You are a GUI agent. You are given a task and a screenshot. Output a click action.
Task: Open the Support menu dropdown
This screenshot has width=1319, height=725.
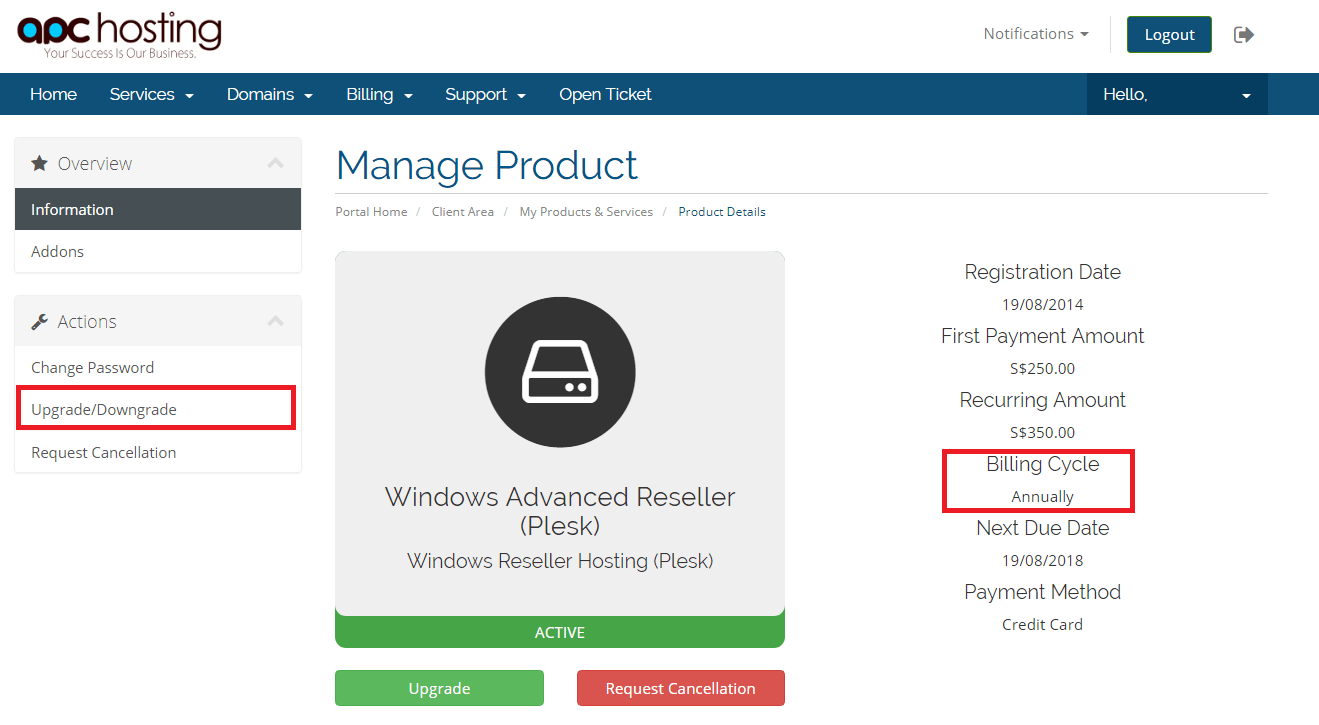[x=486, y=94]
